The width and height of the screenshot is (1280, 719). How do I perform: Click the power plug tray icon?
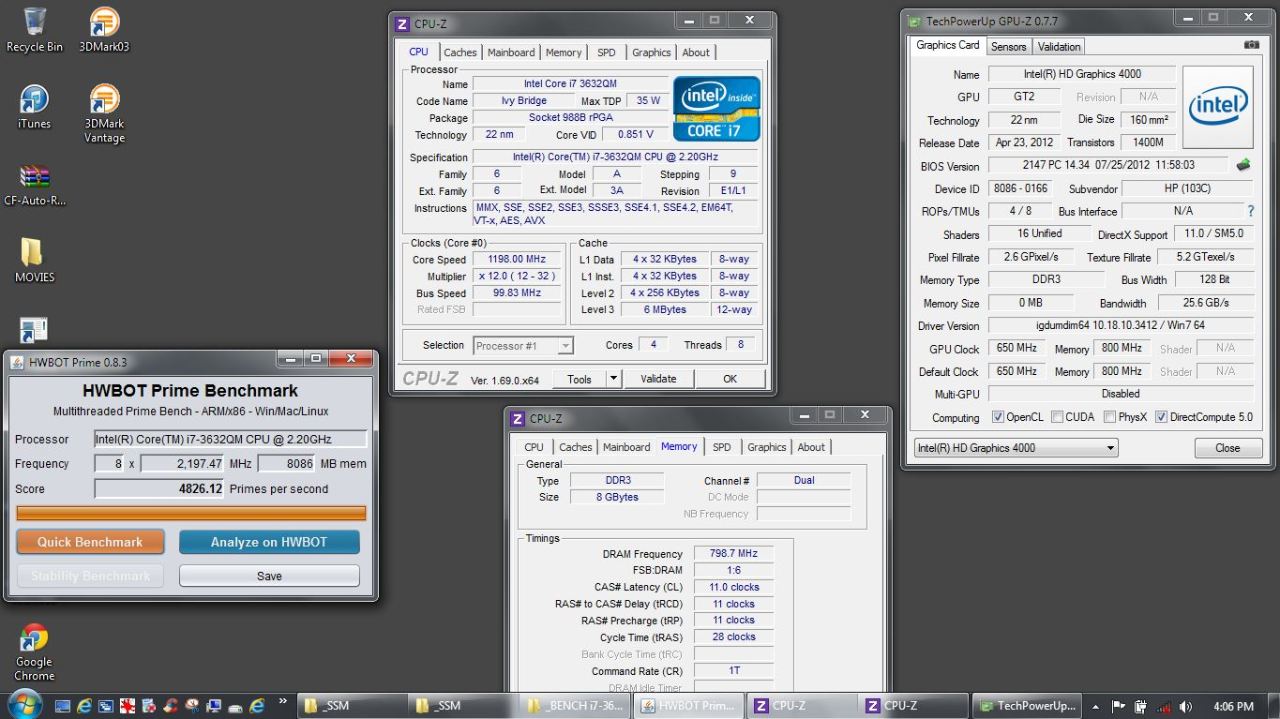point(1140,706)
